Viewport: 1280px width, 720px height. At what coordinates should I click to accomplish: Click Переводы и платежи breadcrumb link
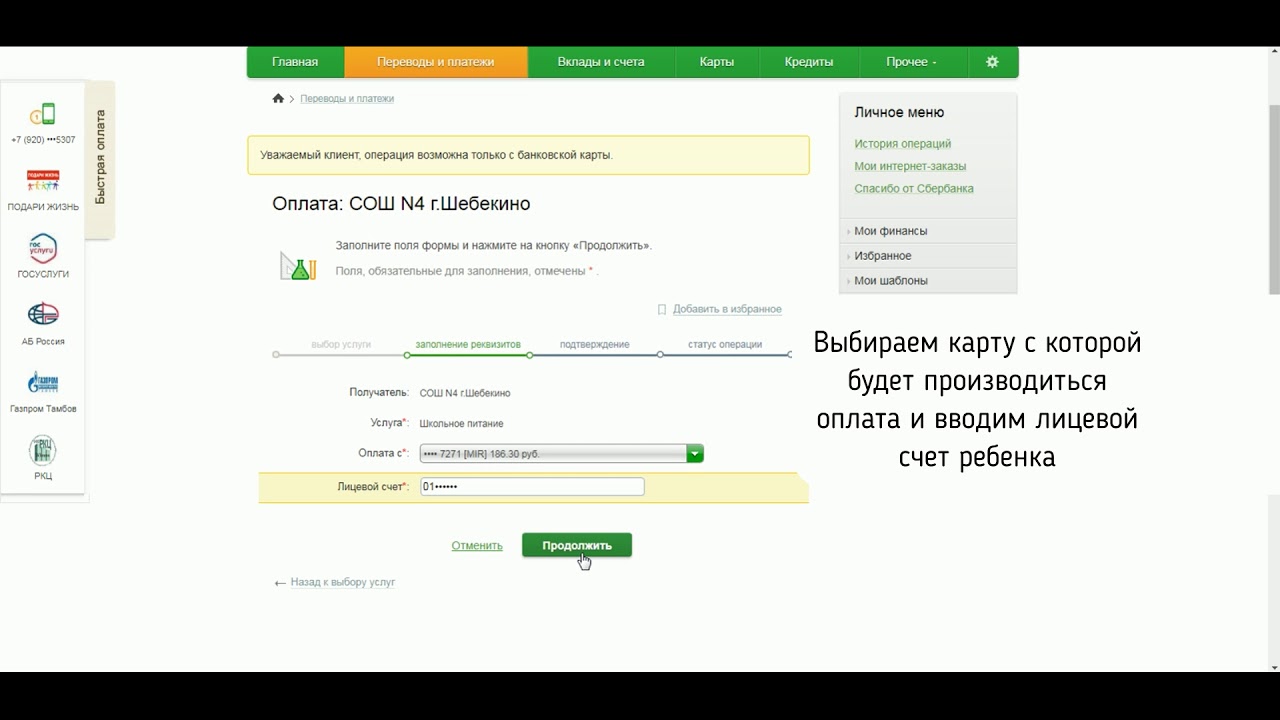347,99
